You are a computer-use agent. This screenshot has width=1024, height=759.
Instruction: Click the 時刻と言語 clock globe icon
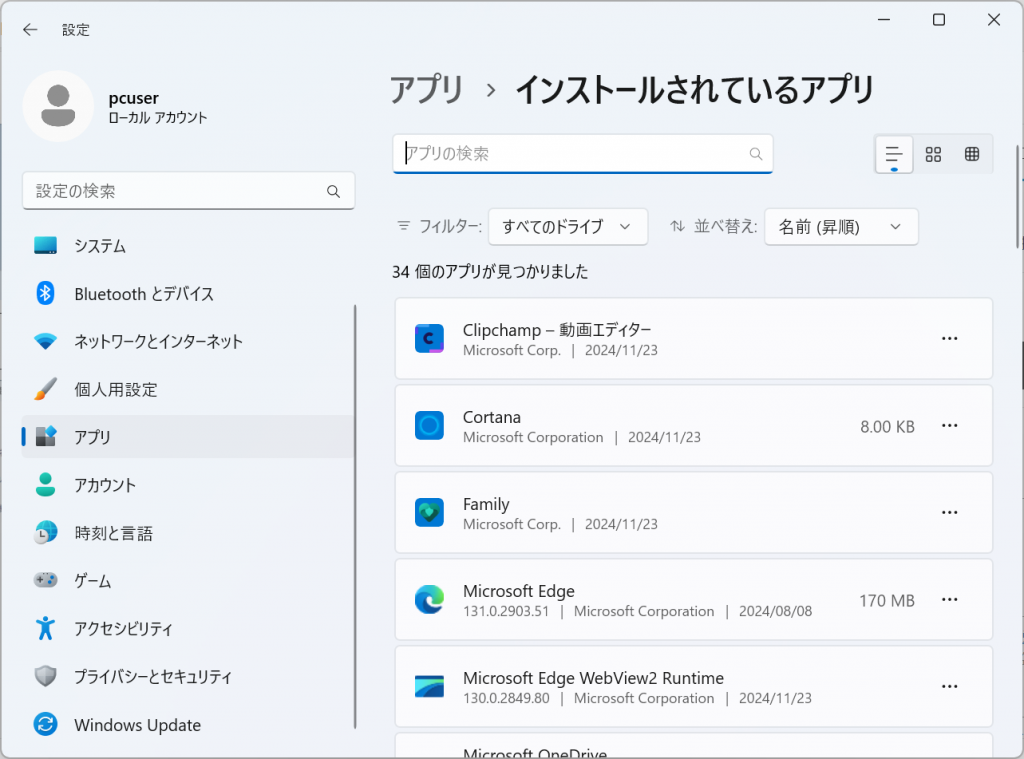[x=46, y=533]
